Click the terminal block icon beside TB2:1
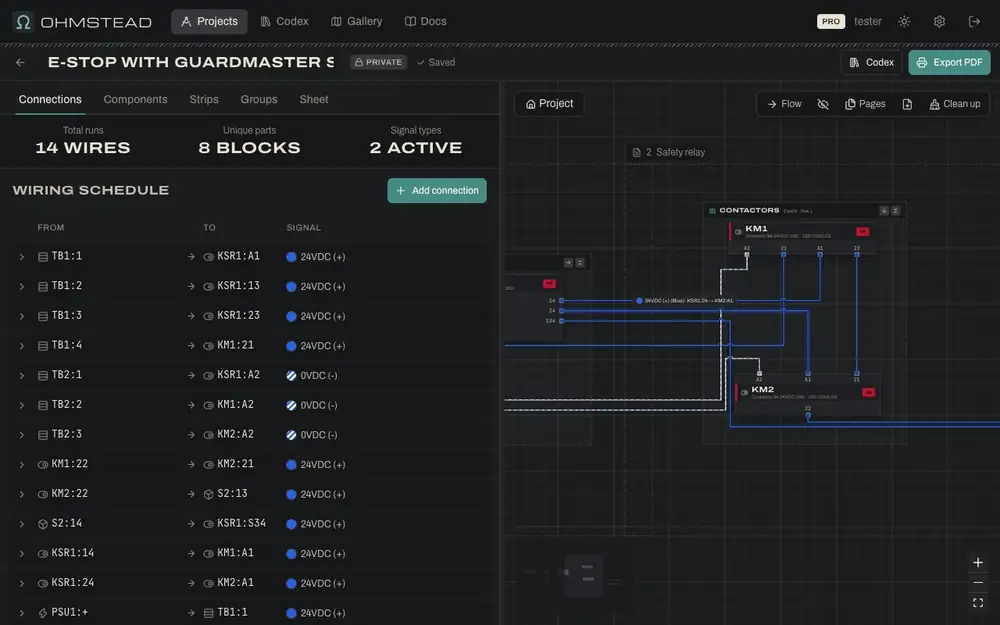This screenshot has height=625, width=1000. [43, 376]
